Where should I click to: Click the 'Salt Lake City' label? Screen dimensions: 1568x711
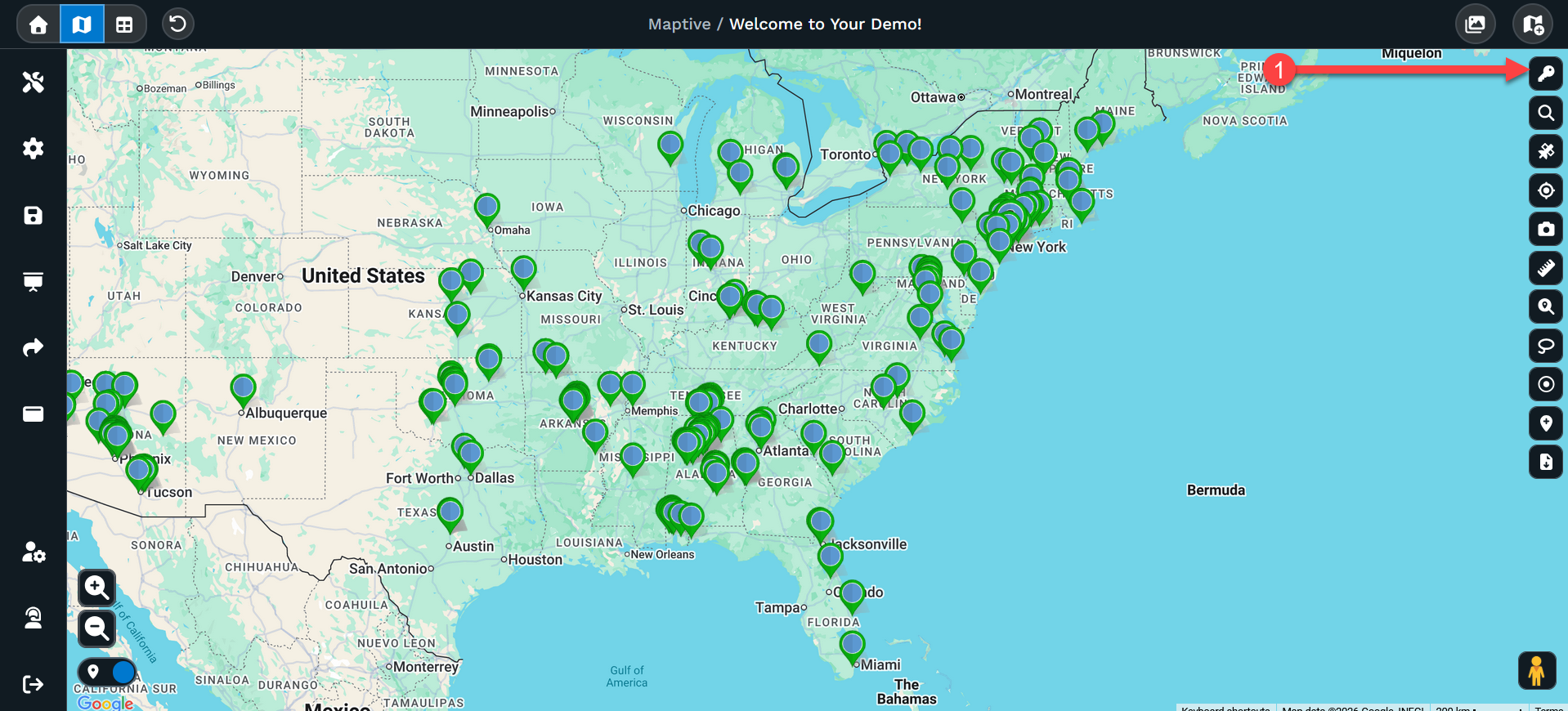point(157,245)
